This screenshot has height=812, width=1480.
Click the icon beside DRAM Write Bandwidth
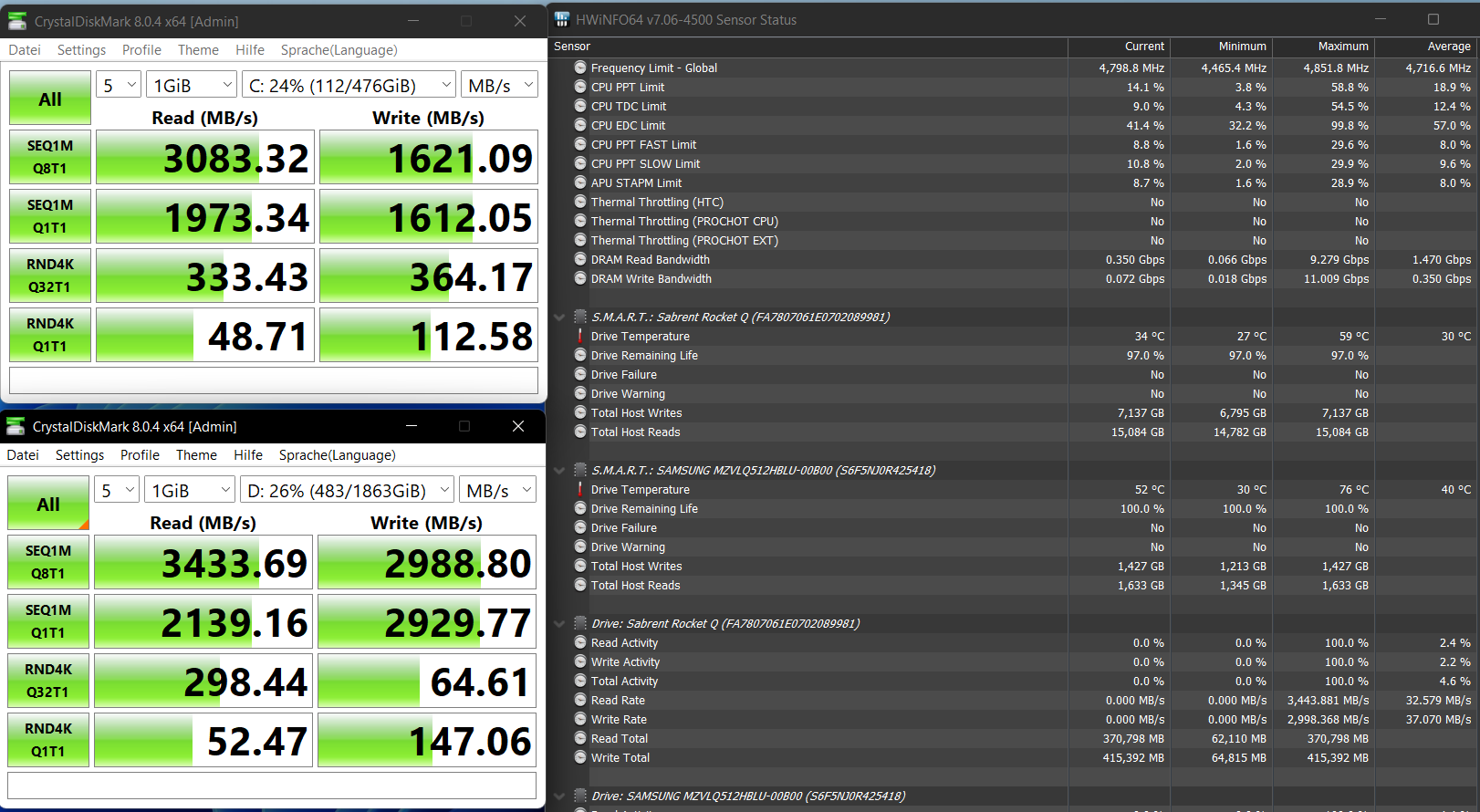click(x=580, y=278)
